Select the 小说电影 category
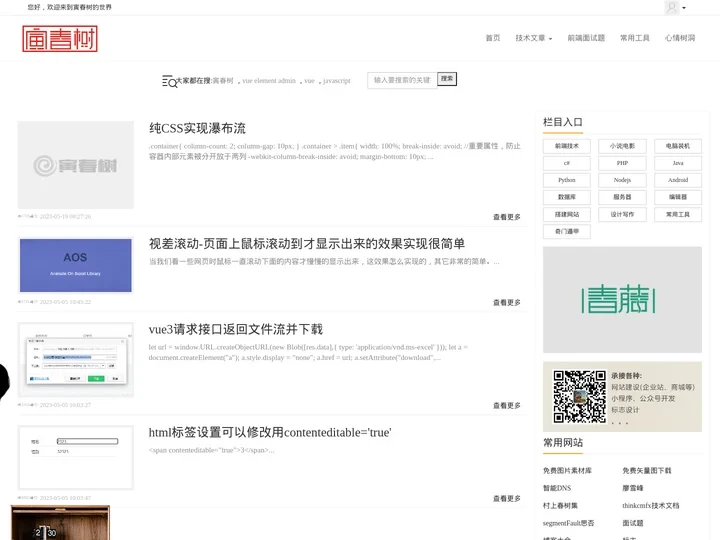The width and height of the screenshot is (720, 540). pos(622,146)
